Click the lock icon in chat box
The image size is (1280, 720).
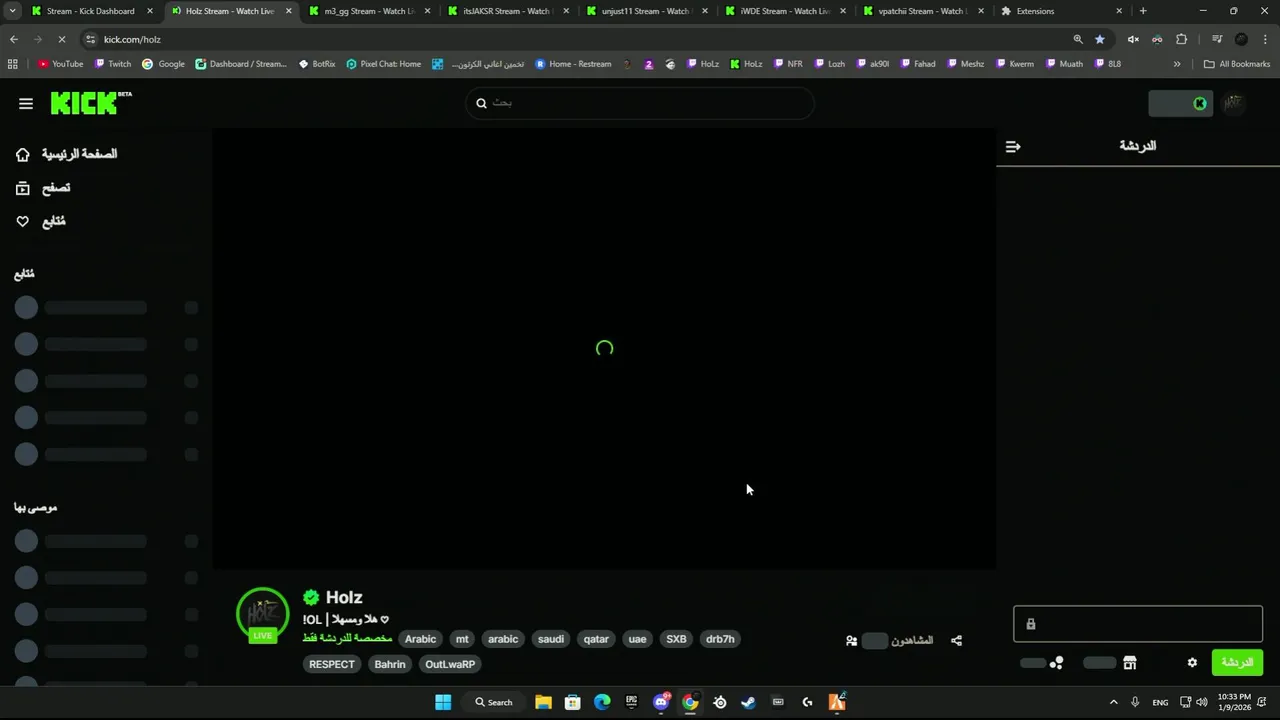click(x=1030, y=624)
